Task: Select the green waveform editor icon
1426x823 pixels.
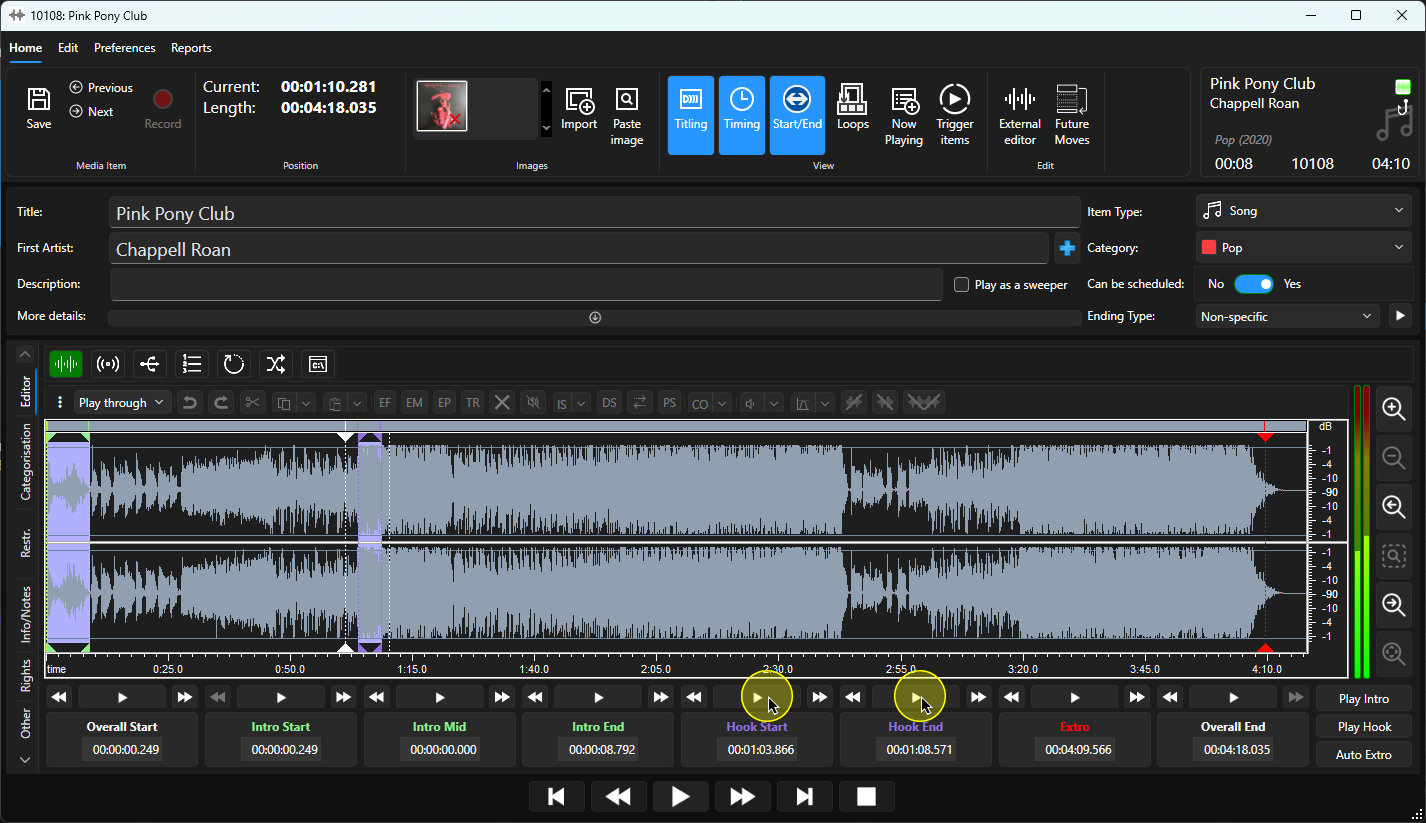Action: [66, 363]
